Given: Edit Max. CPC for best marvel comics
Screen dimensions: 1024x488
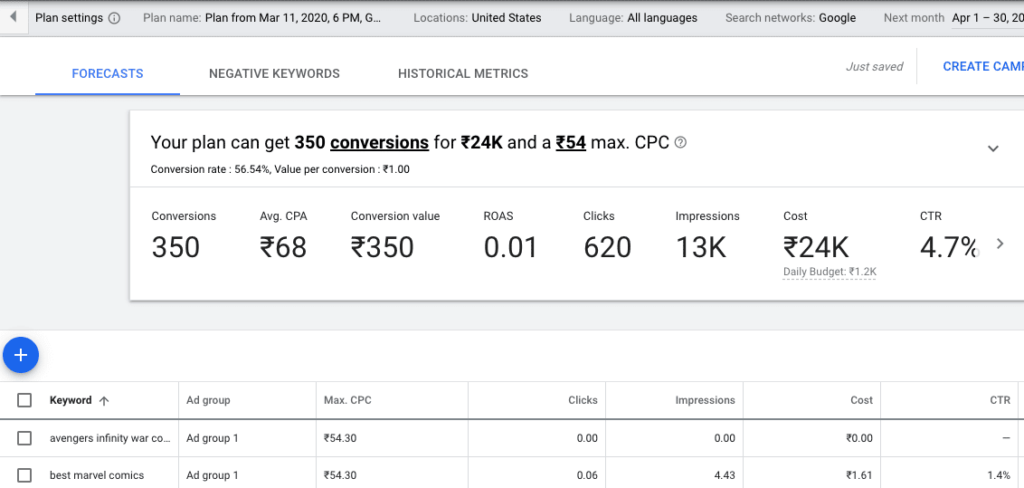Looking at the screenshot, I should click(340, 476).
